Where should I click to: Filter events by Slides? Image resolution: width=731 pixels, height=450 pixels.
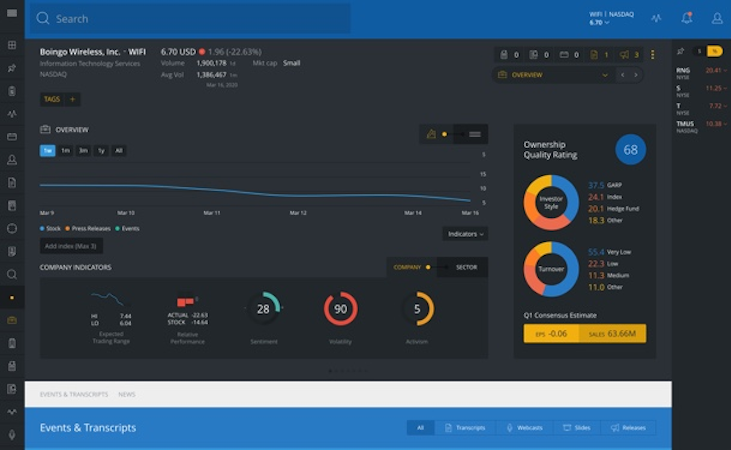click(577, 428)
